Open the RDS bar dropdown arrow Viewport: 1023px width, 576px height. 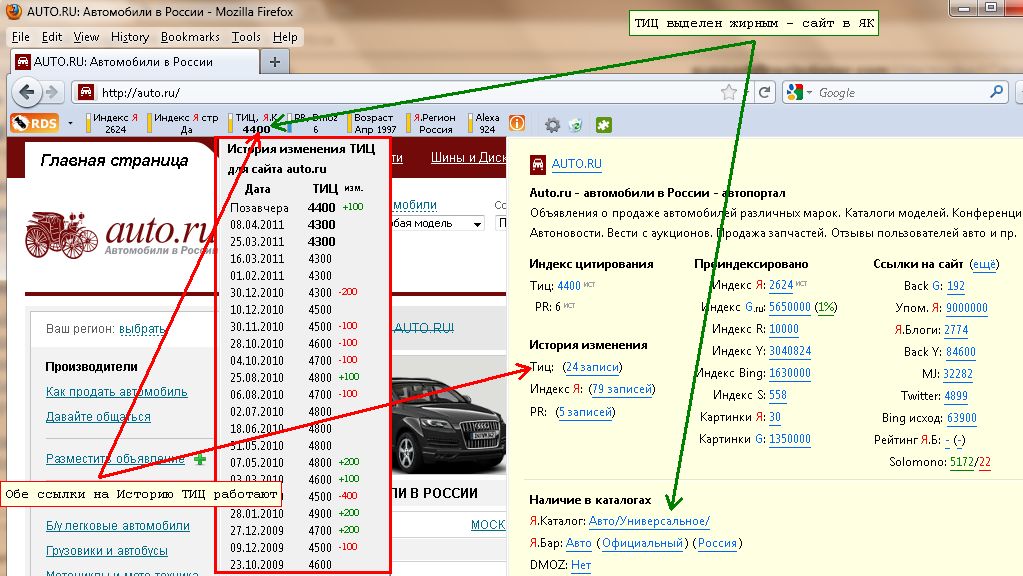tap(72, 124)
